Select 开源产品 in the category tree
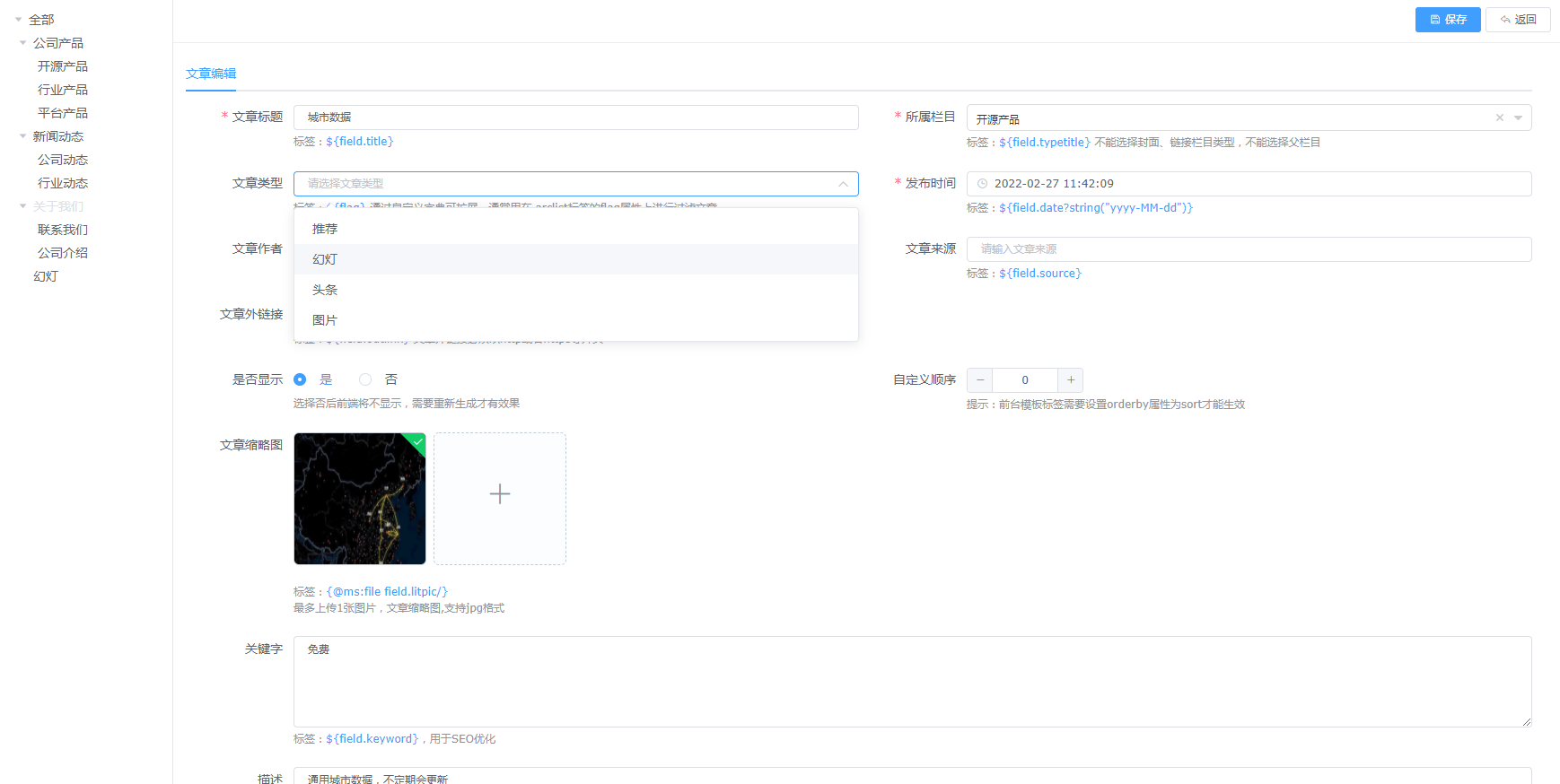The width and height of the screenshot is (1560, 784). click(63, 66)
